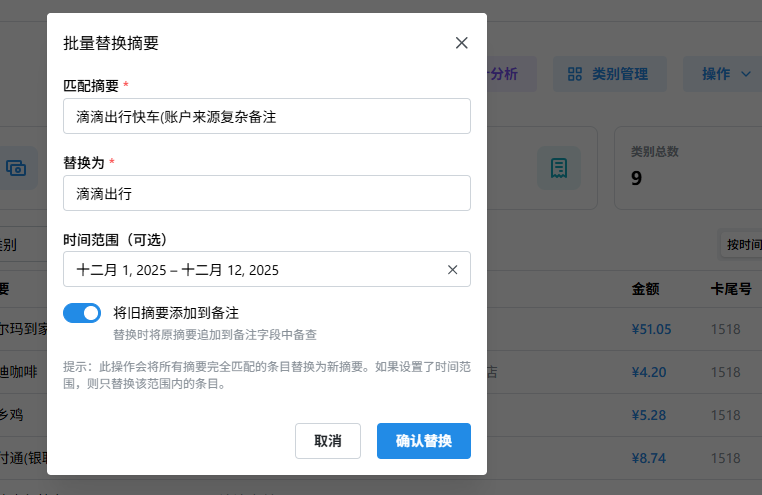Click the 卡尾号 column header
Screen dimensions: 762x495
[730, 289]
